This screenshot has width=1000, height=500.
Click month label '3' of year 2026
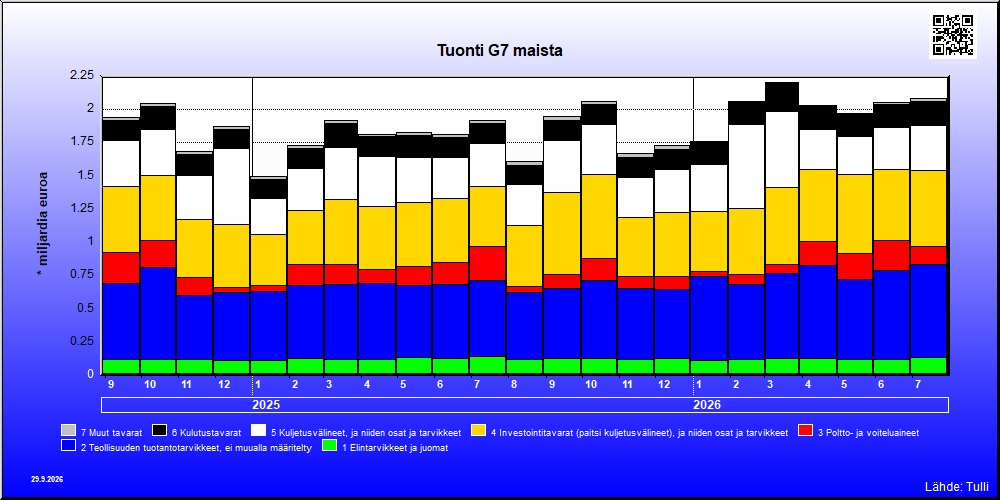pyautogui.click(x=770, y=385)
